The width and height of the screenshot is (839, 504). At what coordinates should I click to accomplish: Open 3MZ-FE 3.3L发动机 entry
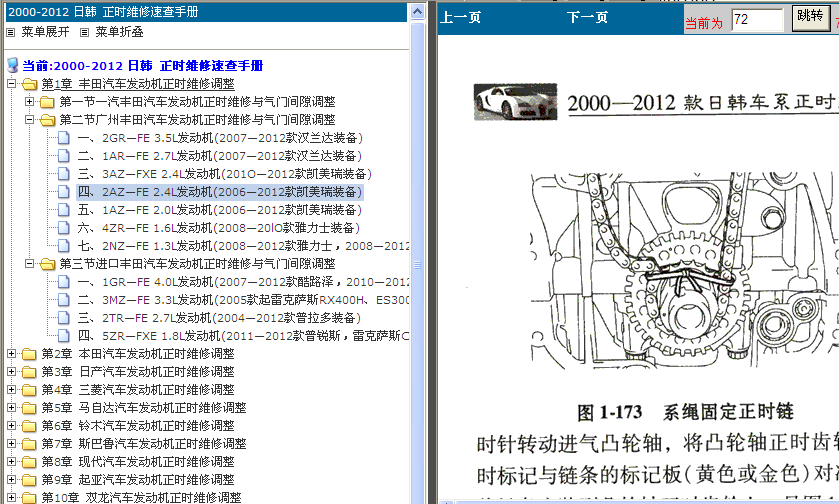243,300
